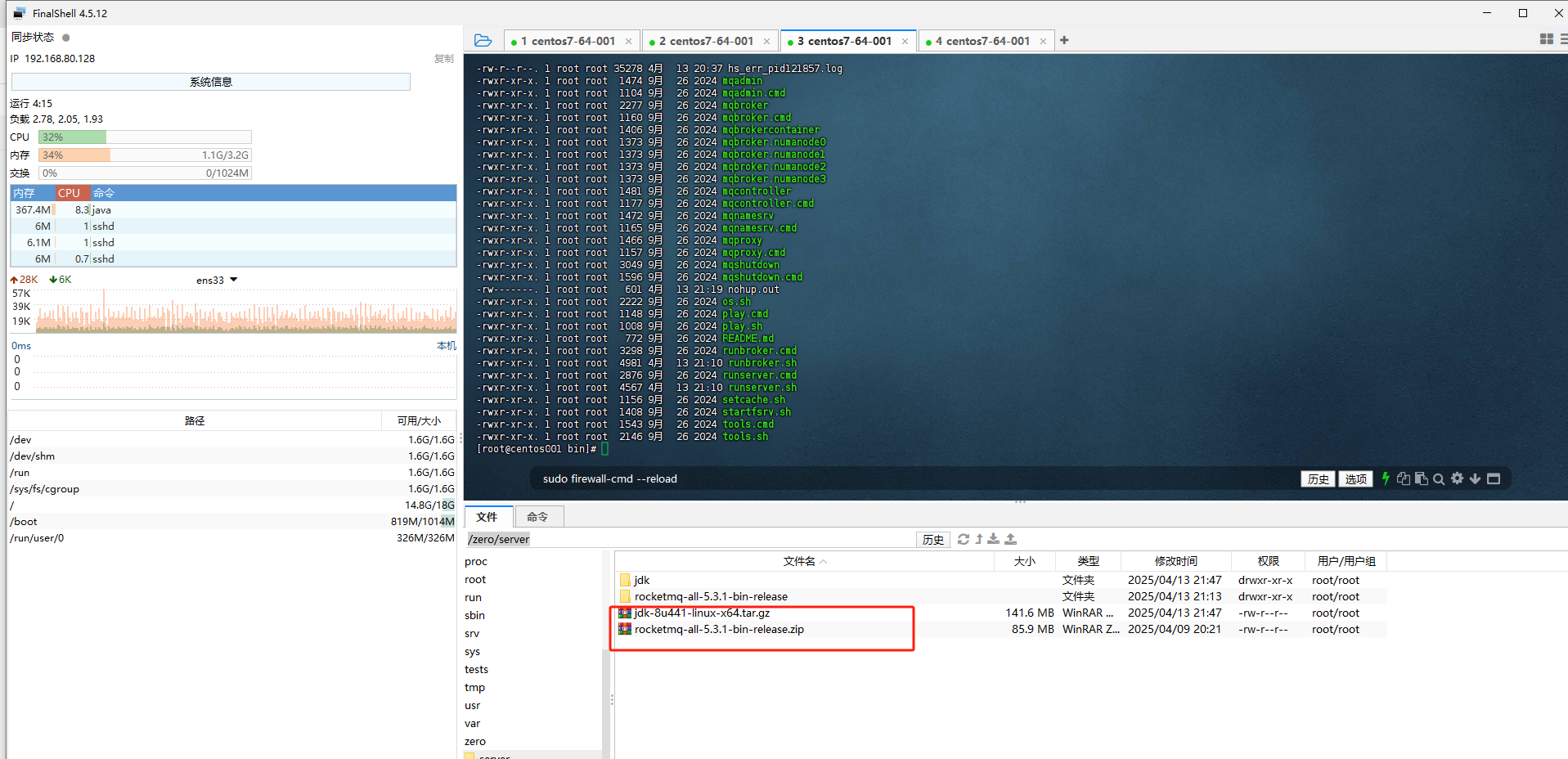This screenshot has width=1568, height=759.
Task: Click the /boot disk path row
Action: pyautogui.click(x=233, y=522)
